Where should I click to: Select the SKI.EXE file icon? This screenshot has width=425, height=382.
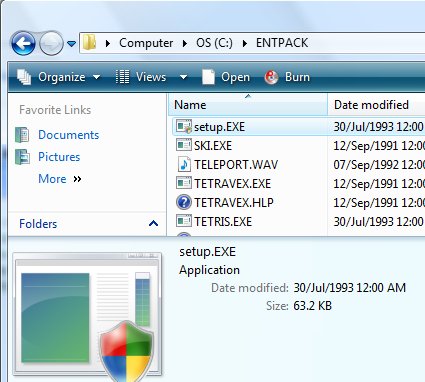coord(184,145)
